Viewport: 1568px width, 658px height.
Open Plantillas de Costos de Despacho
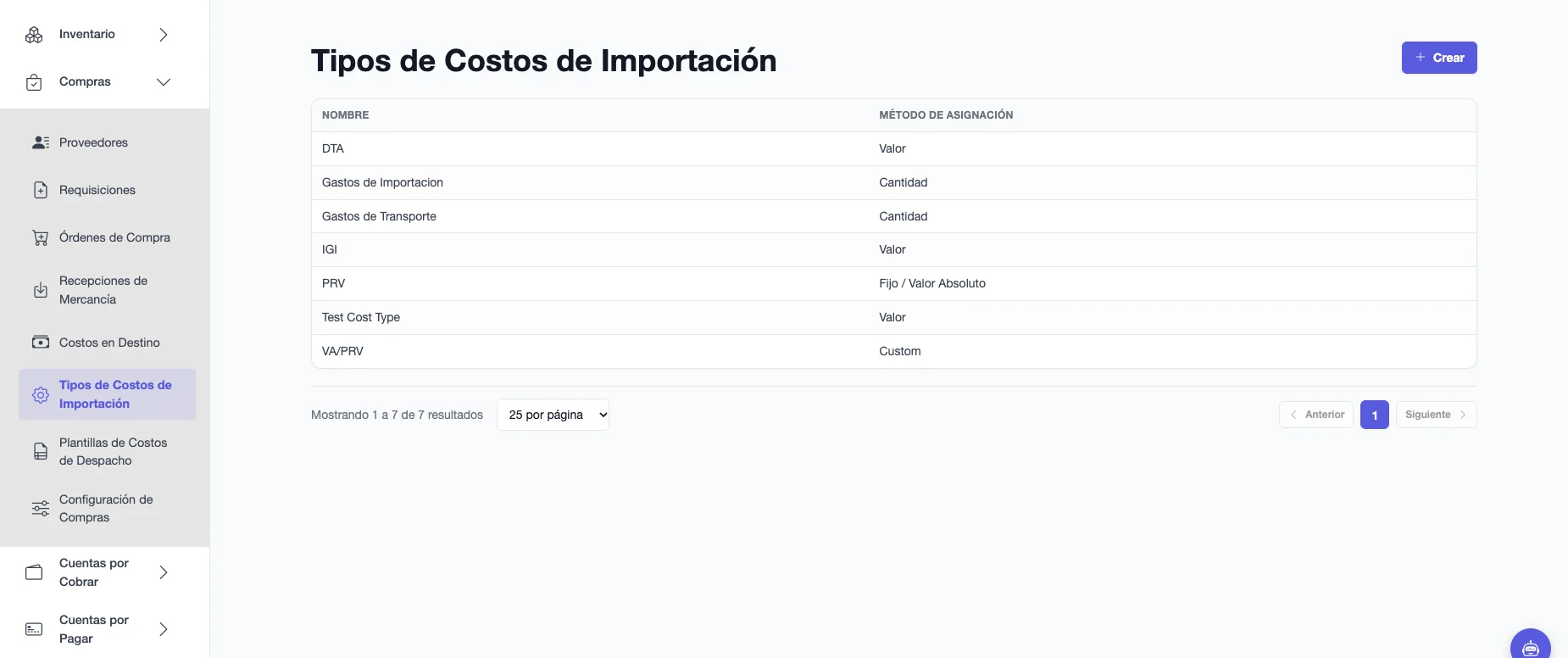point(107,451)
